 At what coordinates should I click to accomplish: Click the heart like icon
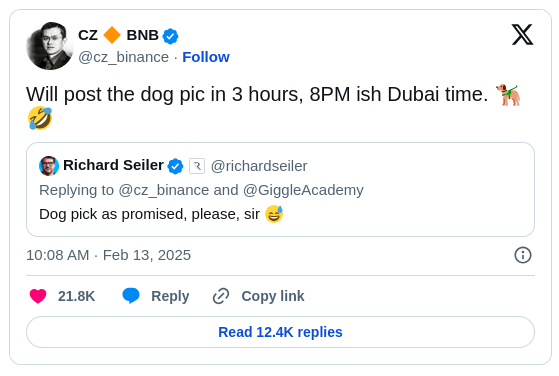pos(38,296)
